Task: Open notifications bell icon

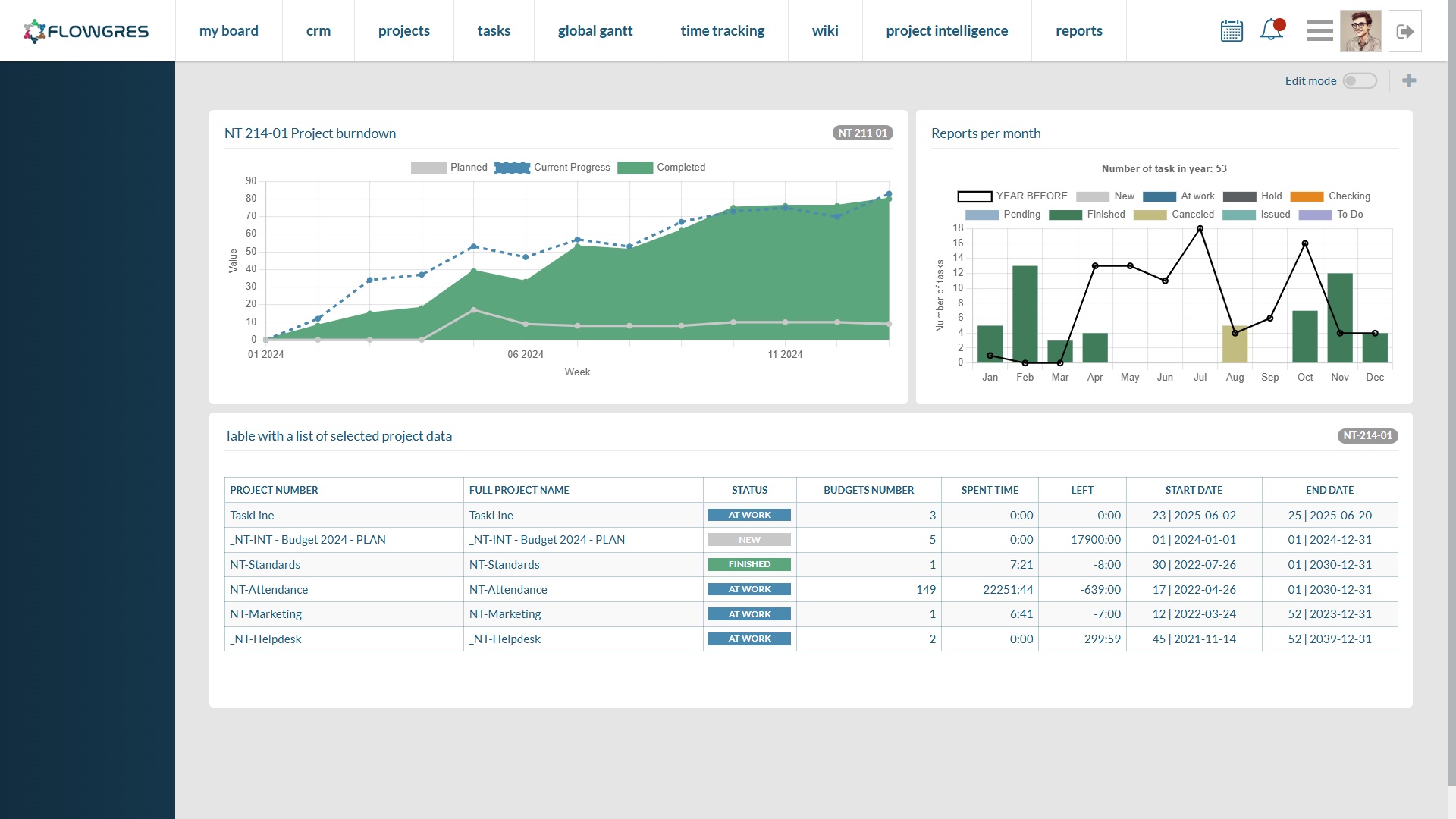Action: pos(1272,30)
